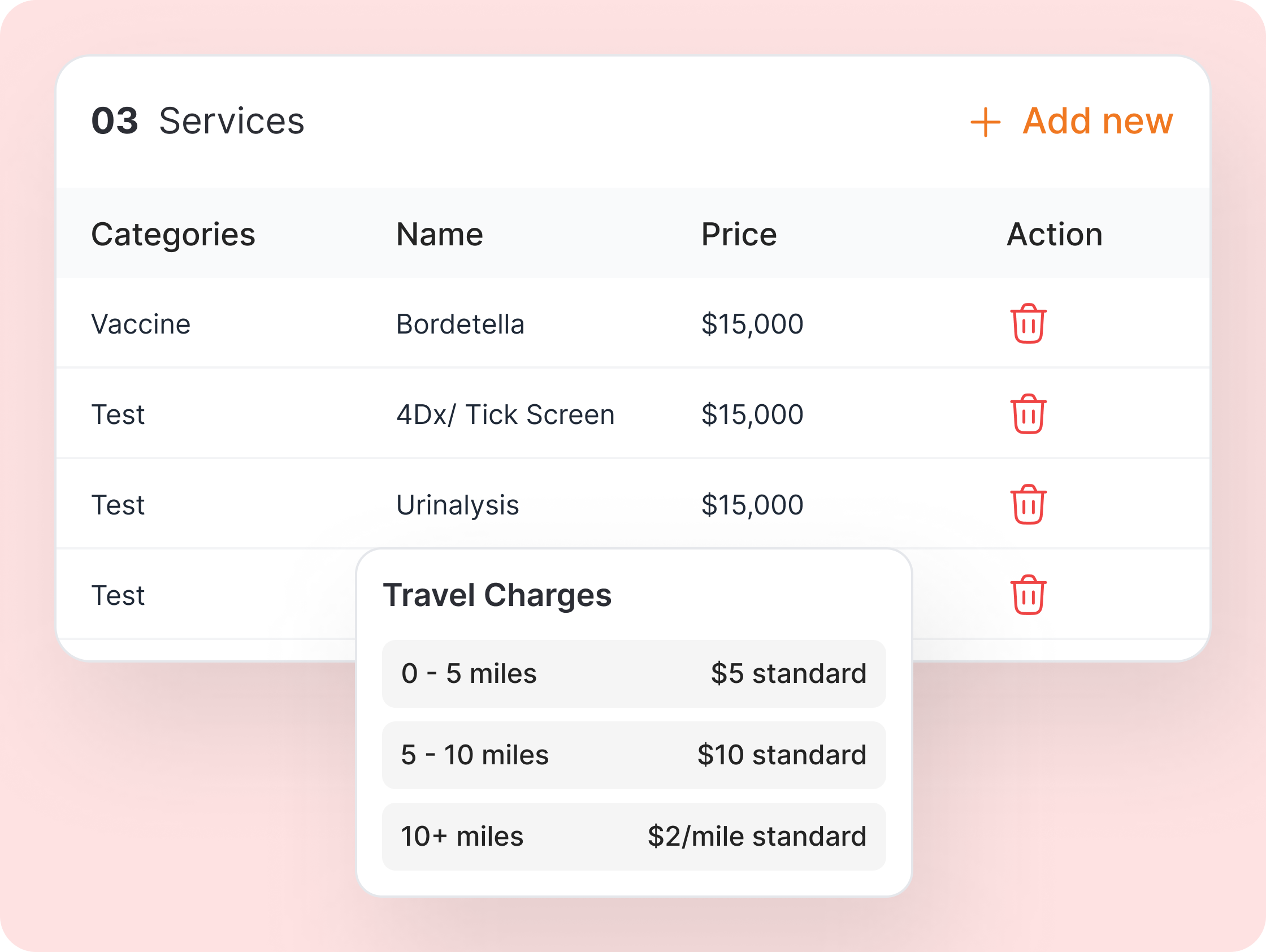Click the trash icon in the last row
This screenshot has width=1266, height=952.
pos(1028,595)
